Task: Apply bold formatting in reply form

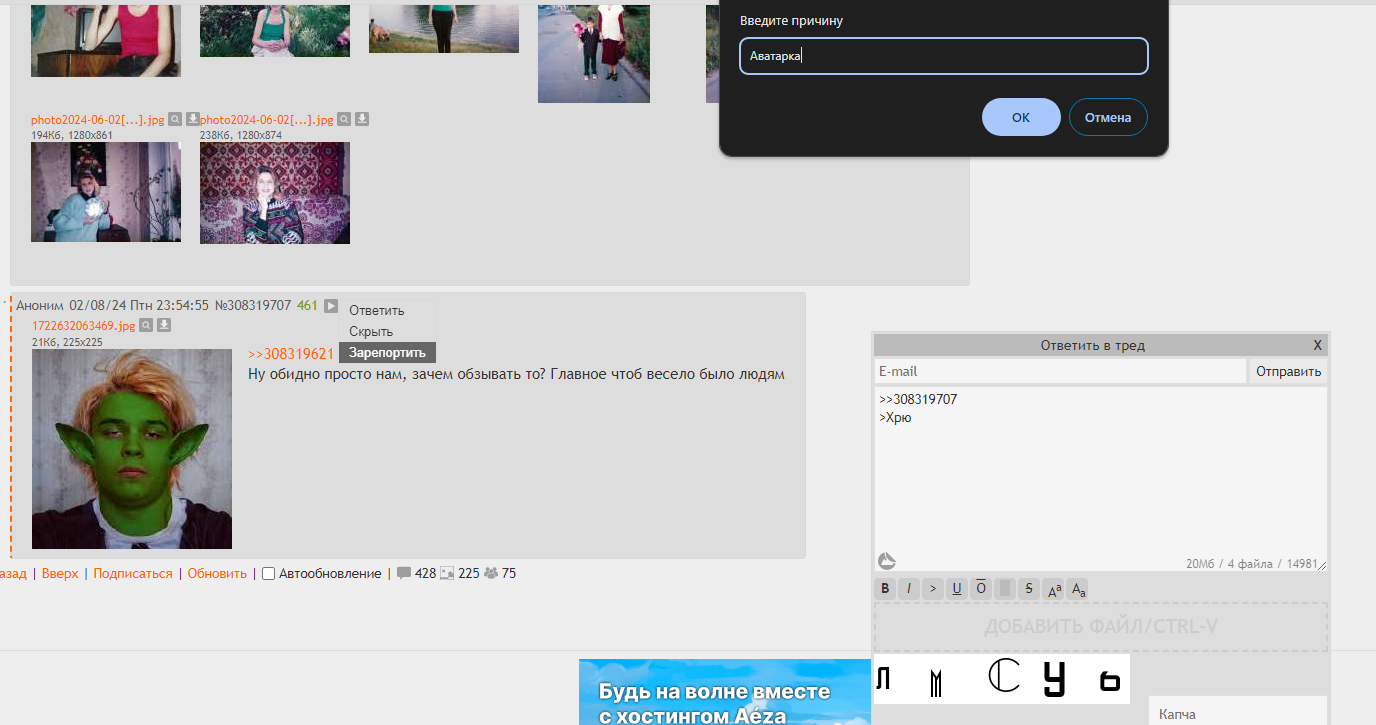Action: point(885,588)
